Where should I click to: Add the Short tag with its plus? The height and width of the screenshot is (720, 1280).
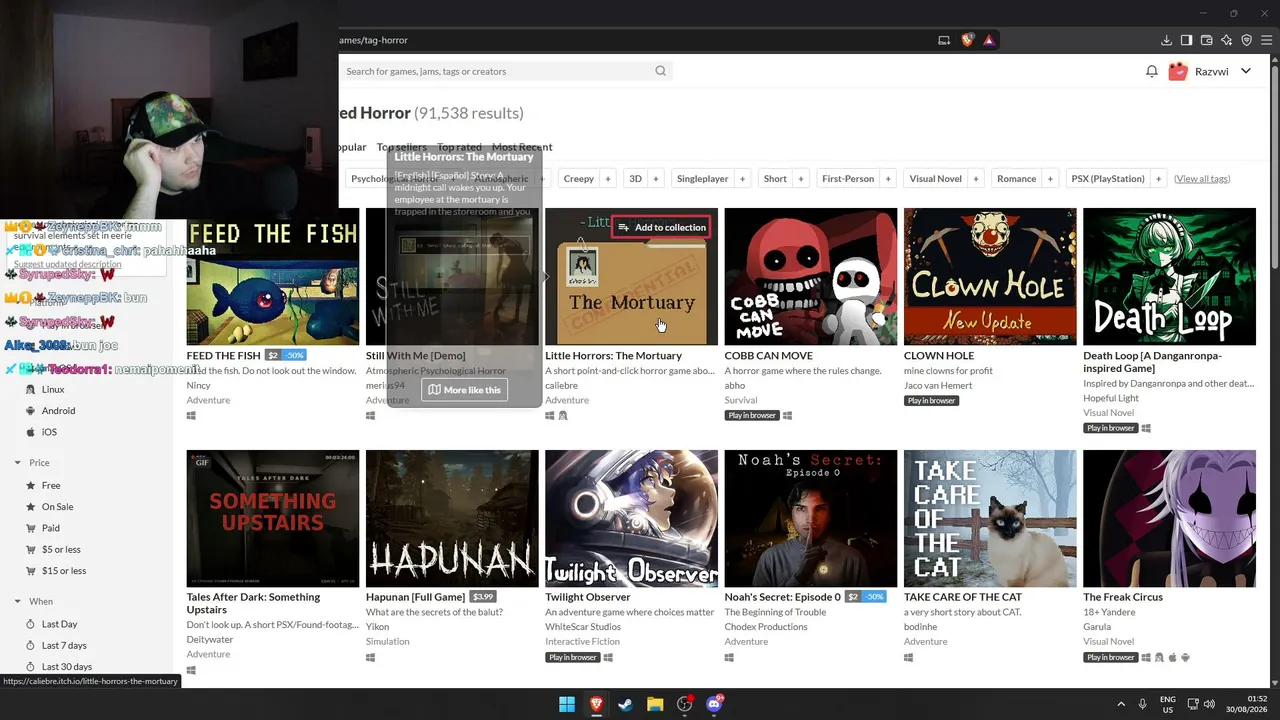tap(801, 179)
